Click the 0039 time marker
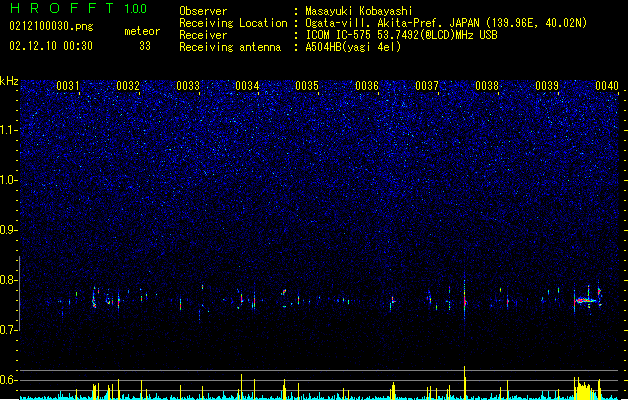 547,86
